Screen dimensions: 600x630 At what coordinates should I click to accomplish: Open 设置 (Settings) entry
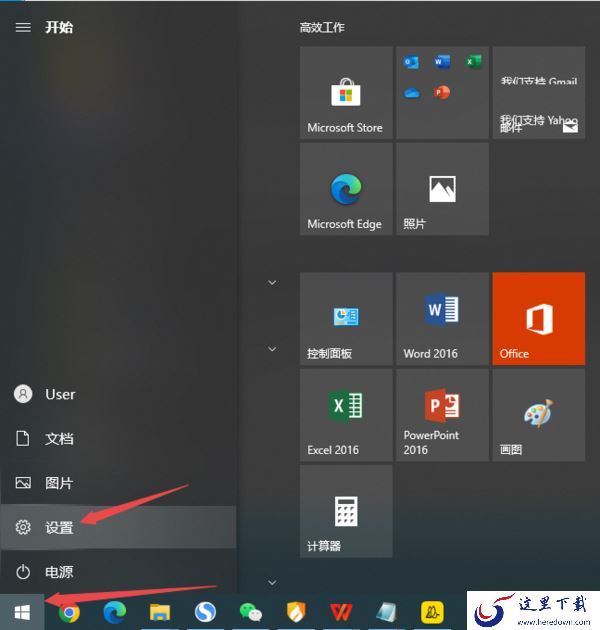[118, 527]
